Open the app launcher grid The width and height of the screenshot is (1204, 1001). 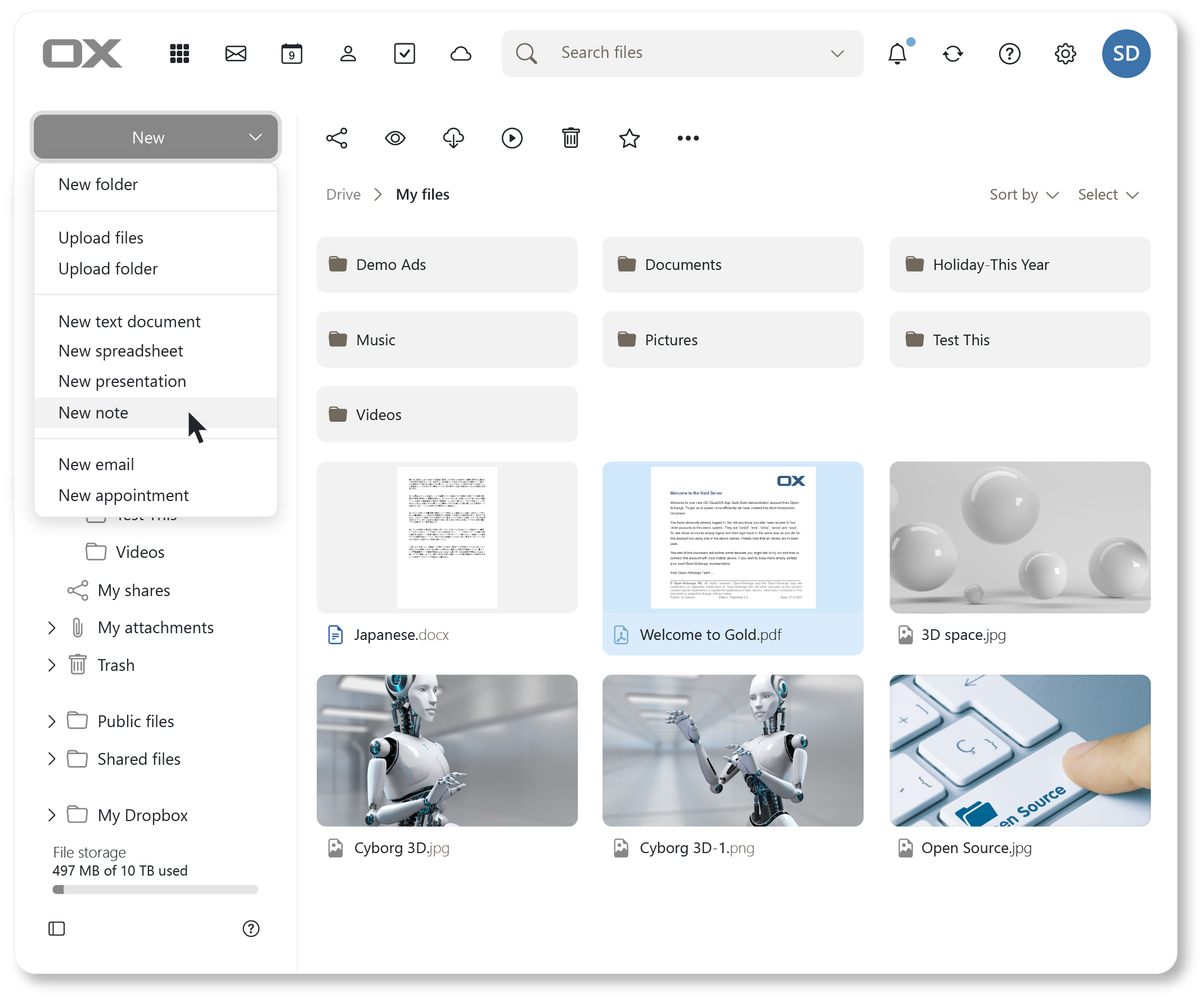(179, 53)
